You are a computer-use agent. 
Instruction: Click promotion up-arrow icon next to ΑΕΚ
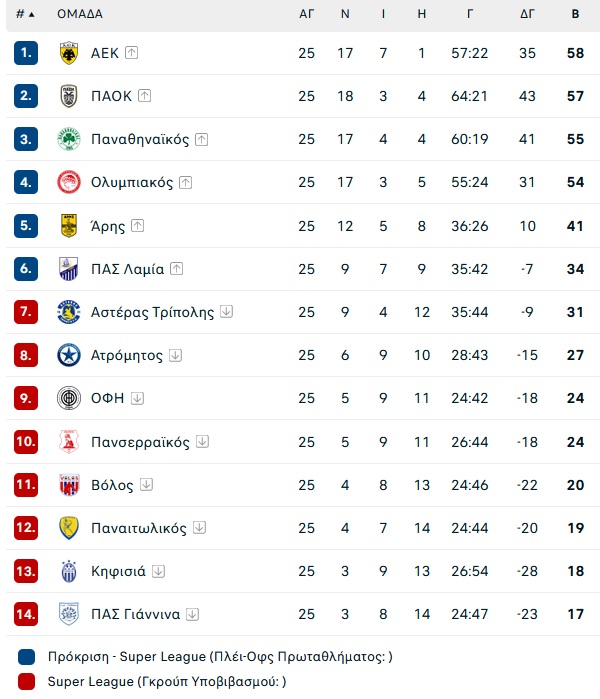[131, 53]
